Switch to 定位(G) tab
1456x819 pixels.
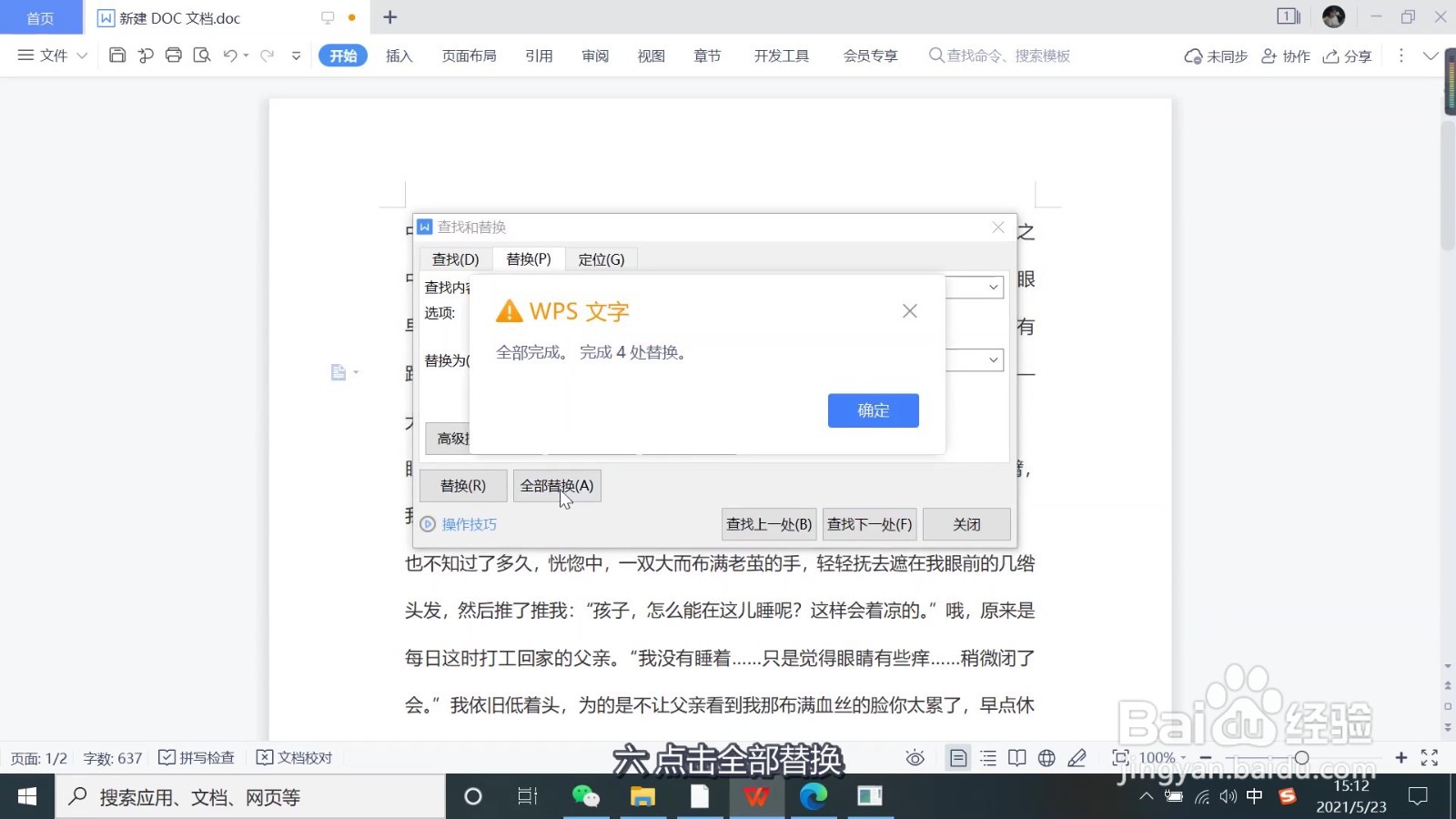click(602, 259)
